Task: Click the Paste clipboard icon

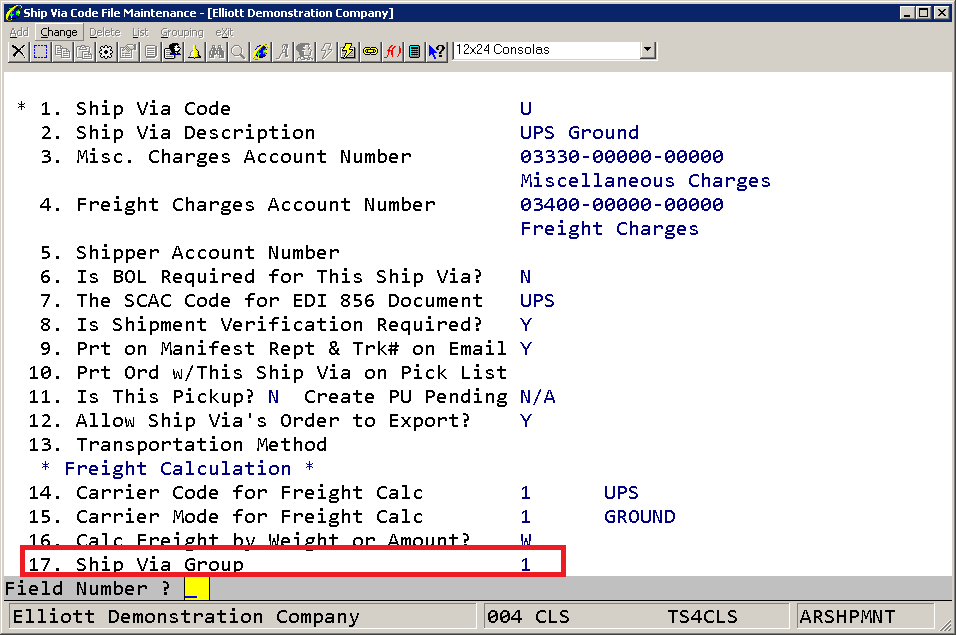Action: (x=85, y=52)
